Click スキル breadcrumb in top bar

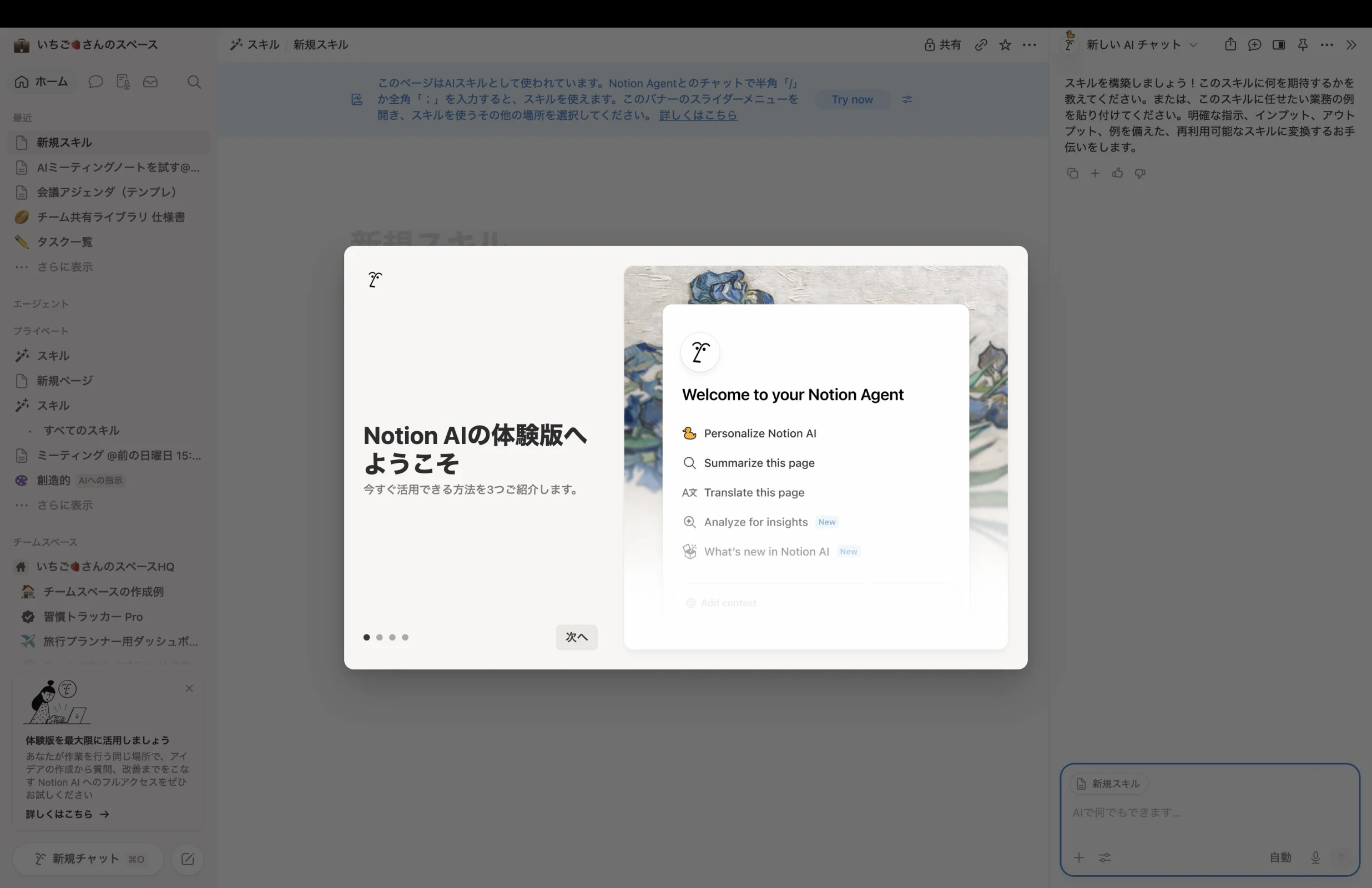[x=255, y=44]
